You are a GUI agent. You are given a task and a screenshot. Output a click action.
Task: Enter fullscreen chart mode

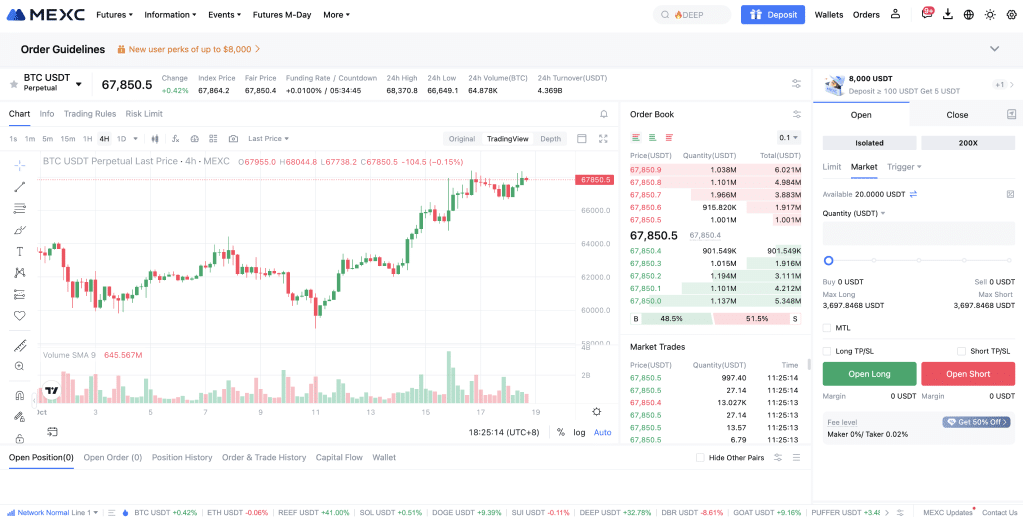pyautogui.click(x=603, y=138)
